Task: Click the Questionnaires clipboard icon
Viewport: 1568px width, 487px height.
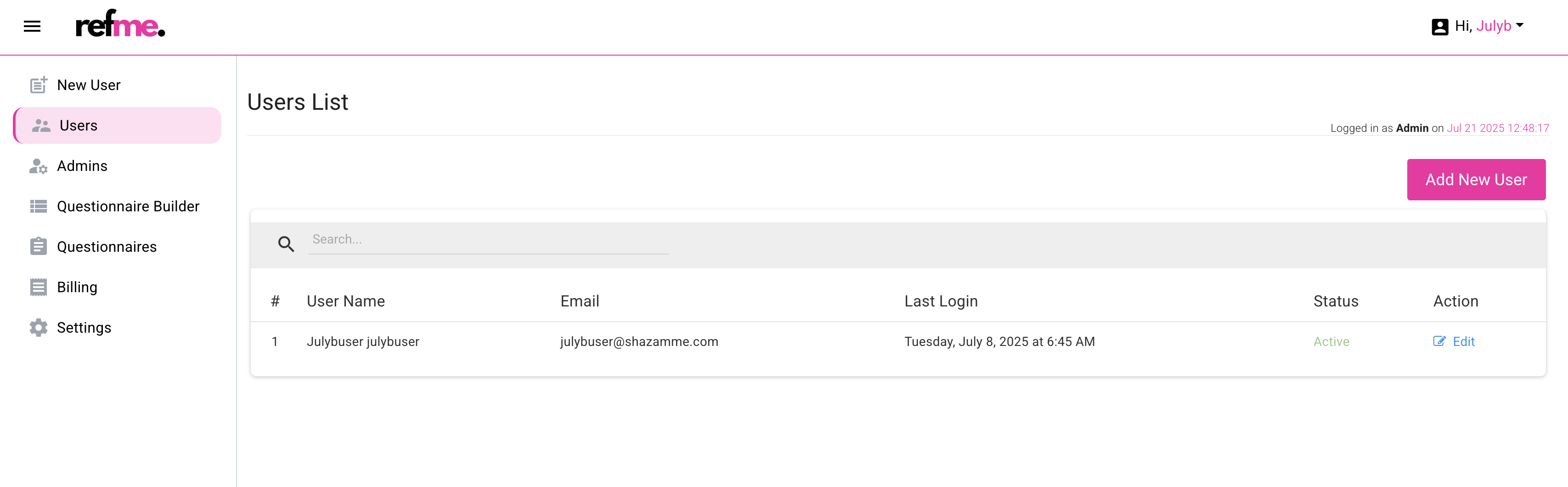Action: pyautogui.click(x=38, y=247)
